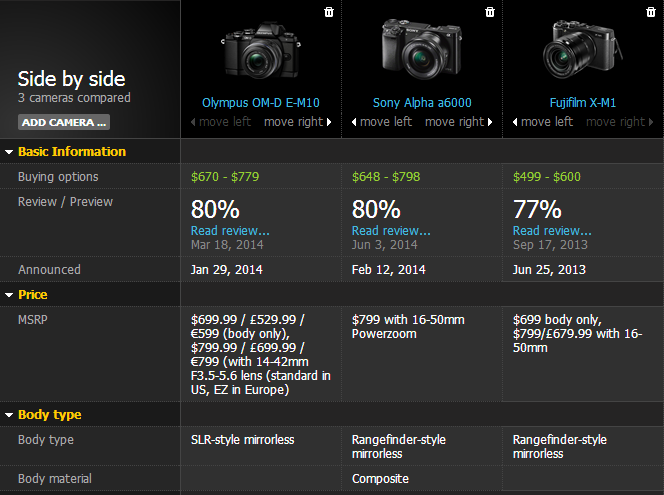Open the Olympus OM-D E-M10 name link
664x495 pixels.
click(260, 103)
